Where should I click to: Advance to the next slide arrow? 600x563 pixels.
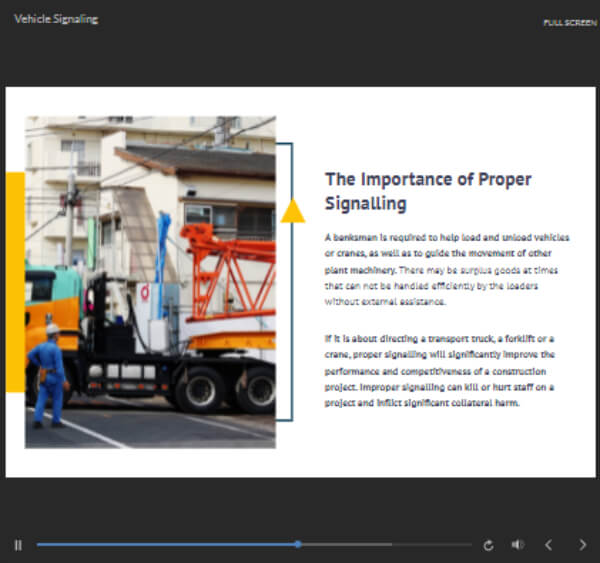tap(582, 545)
